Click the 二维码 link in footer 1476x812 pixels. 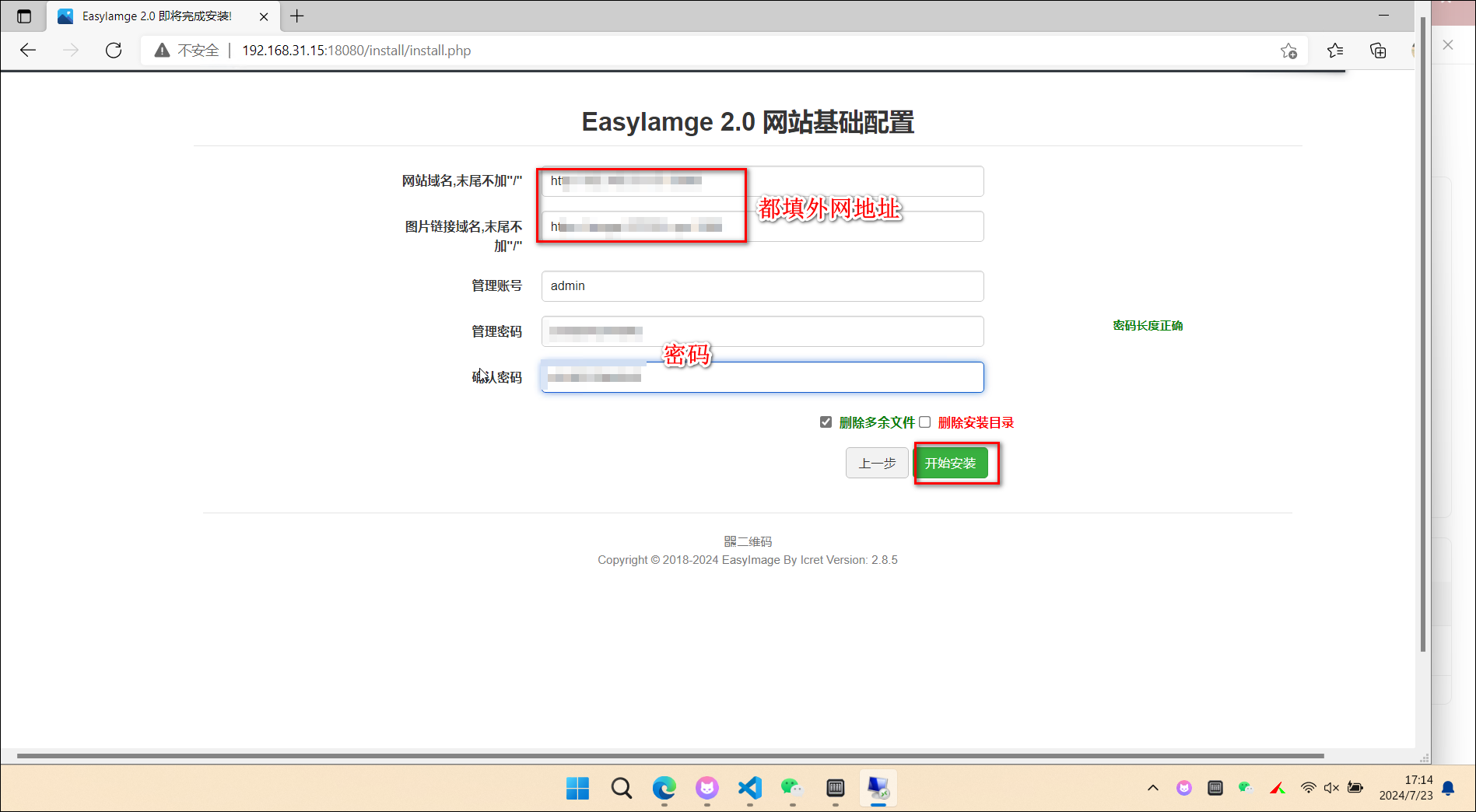point(748,541)
